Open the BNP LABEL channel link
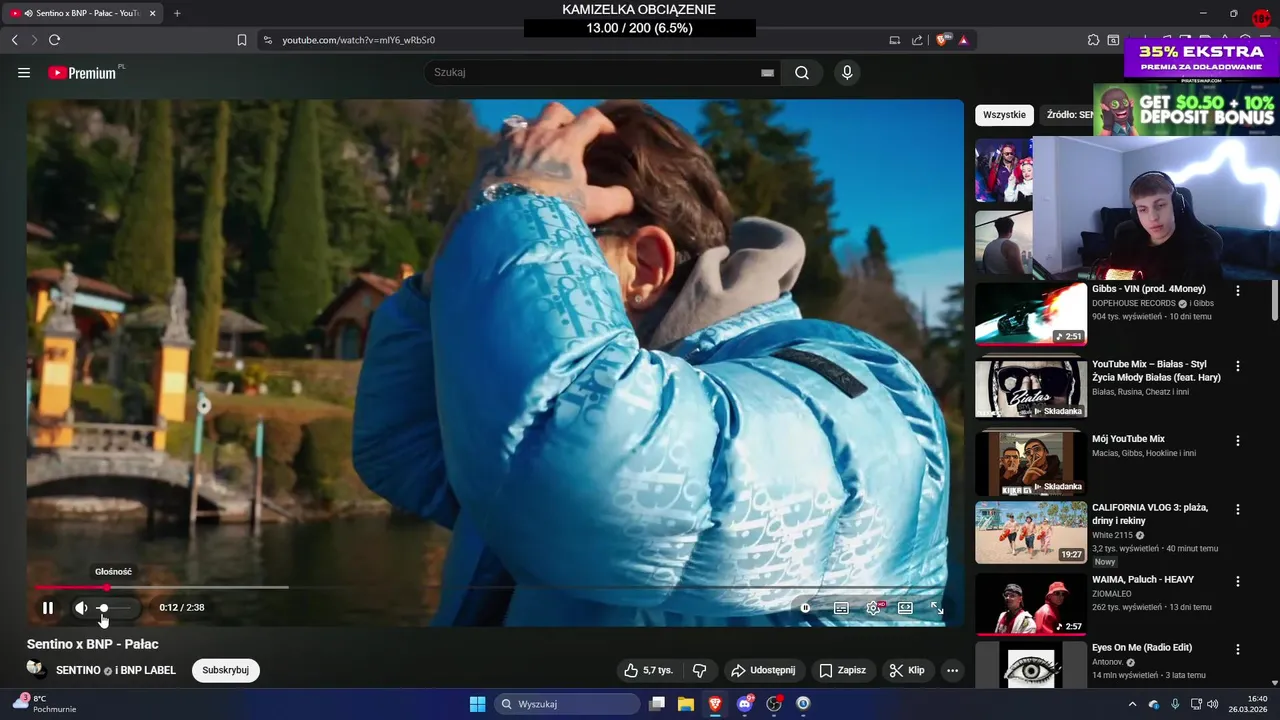 pyautogui.click(x=148, y=670)
